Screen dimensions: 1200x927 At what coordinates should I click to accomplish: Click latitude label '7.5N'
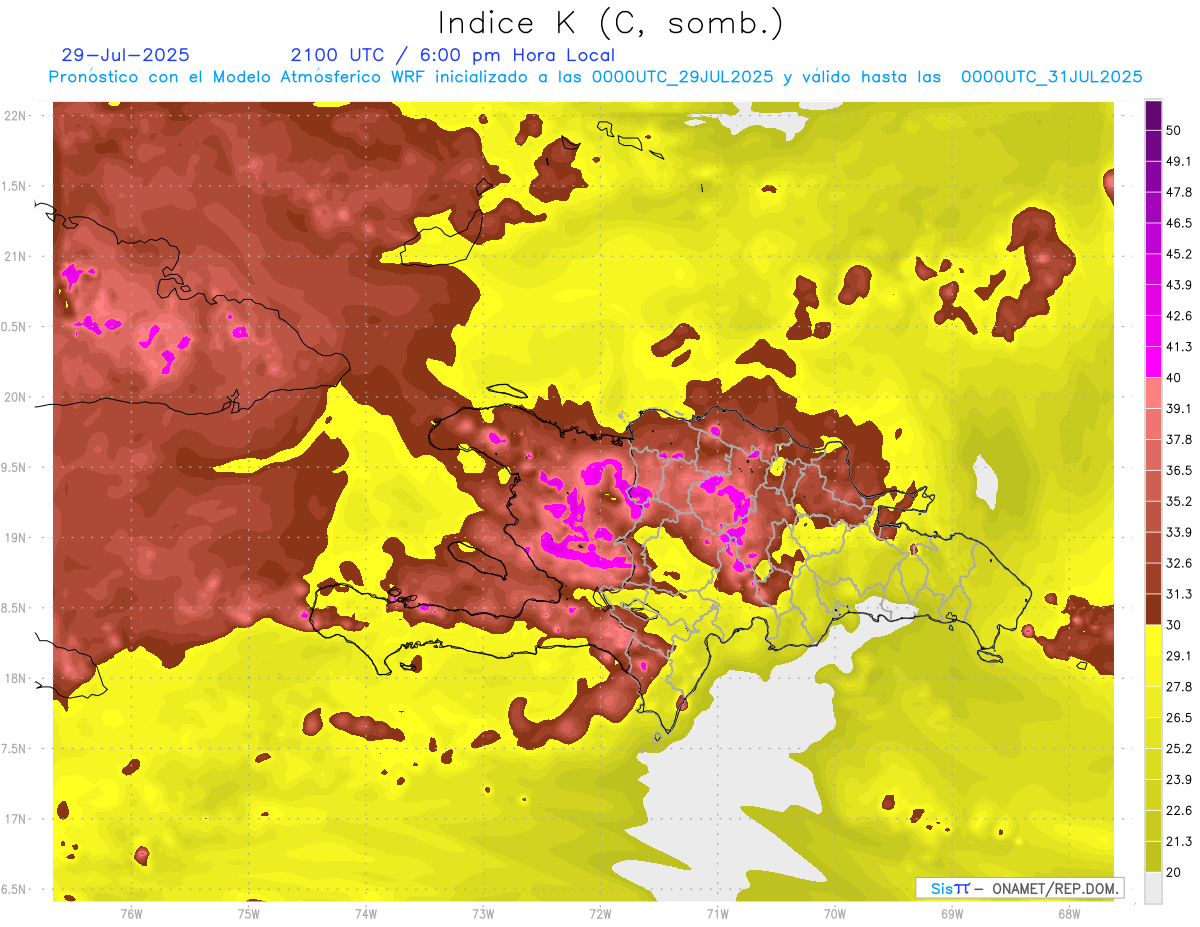[15, 749]
